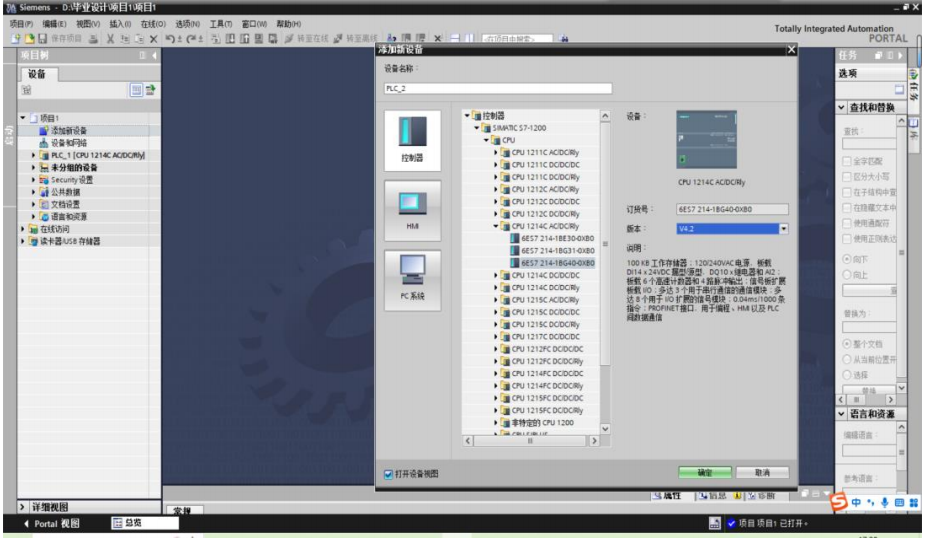Image resolution: width=925 pixels, height=538 pixels.
Task: Click the Accessible devices toolbar icon
Action: (x=392, y=38)
